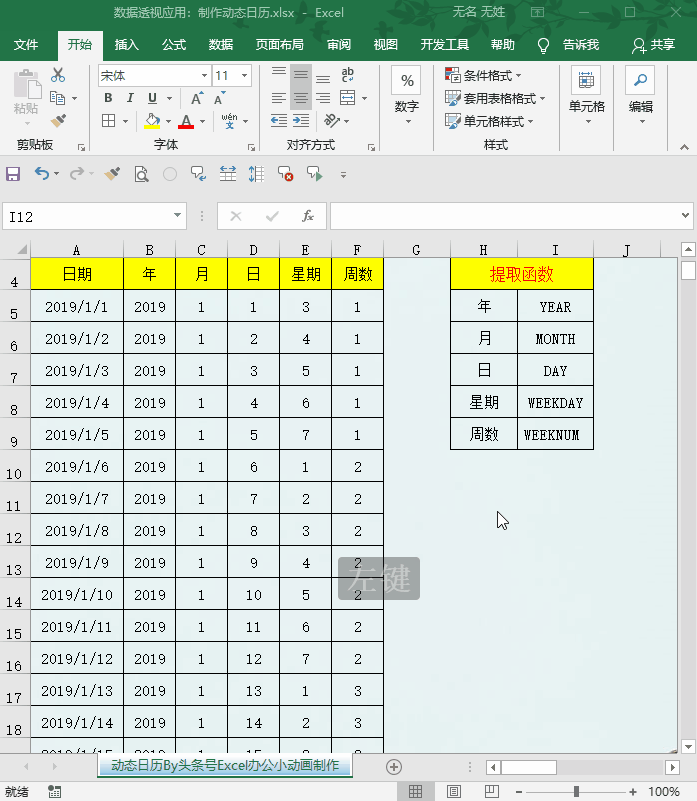Open the font name 宋体 dropdown
697x801 pixels.
[x=204, y=76]
